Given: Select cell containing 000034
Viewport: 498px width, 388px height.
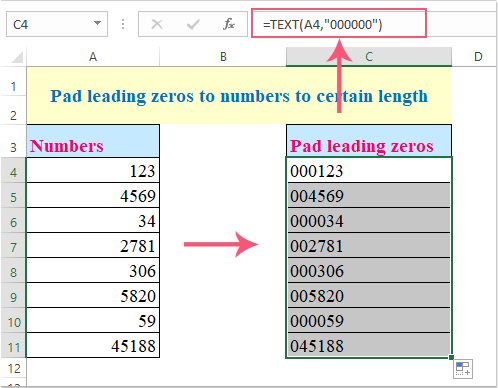Looking at the screenshot, I should click(x=369, y=220).
